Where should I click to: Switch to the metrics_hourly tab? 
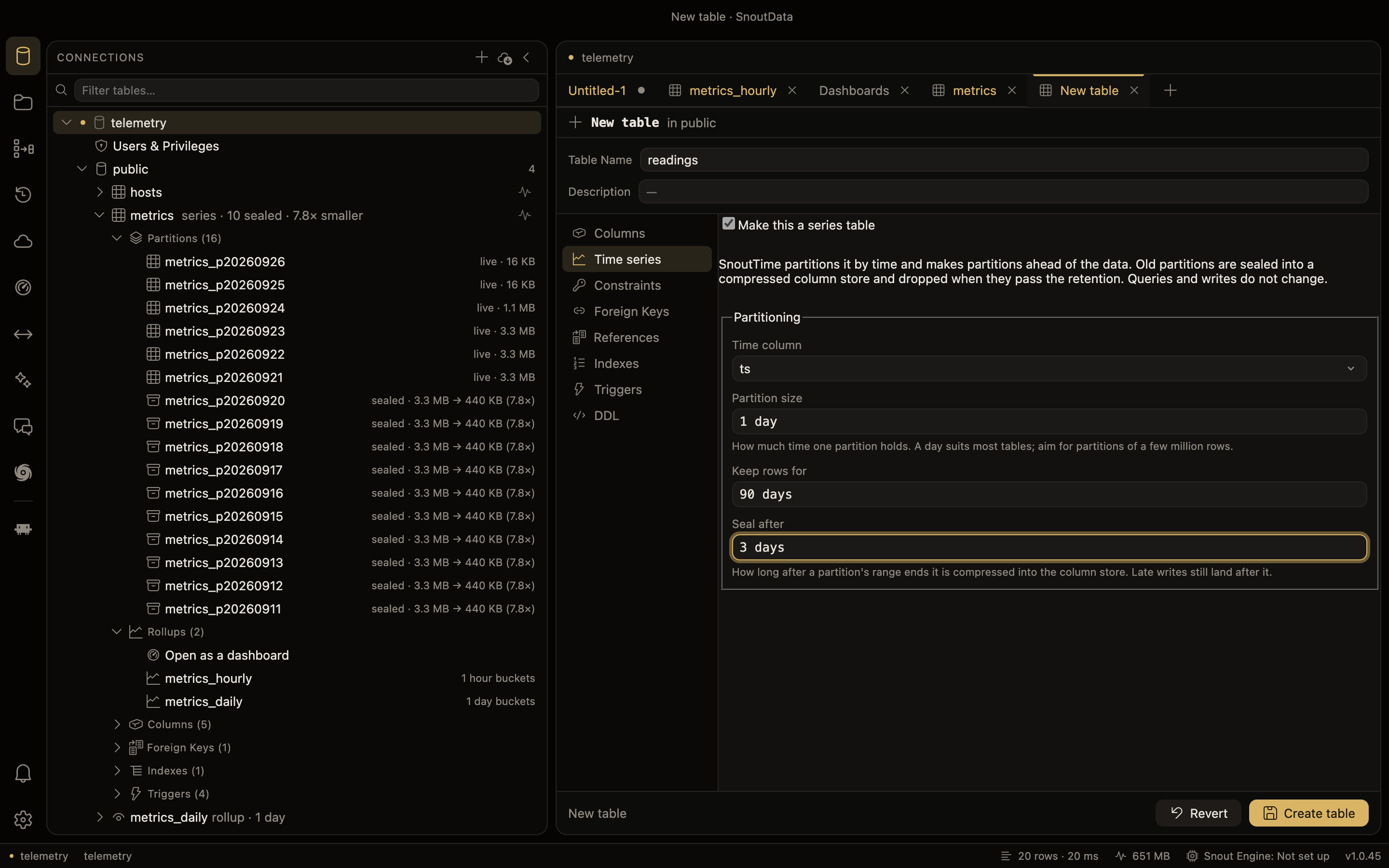point(733,90)
